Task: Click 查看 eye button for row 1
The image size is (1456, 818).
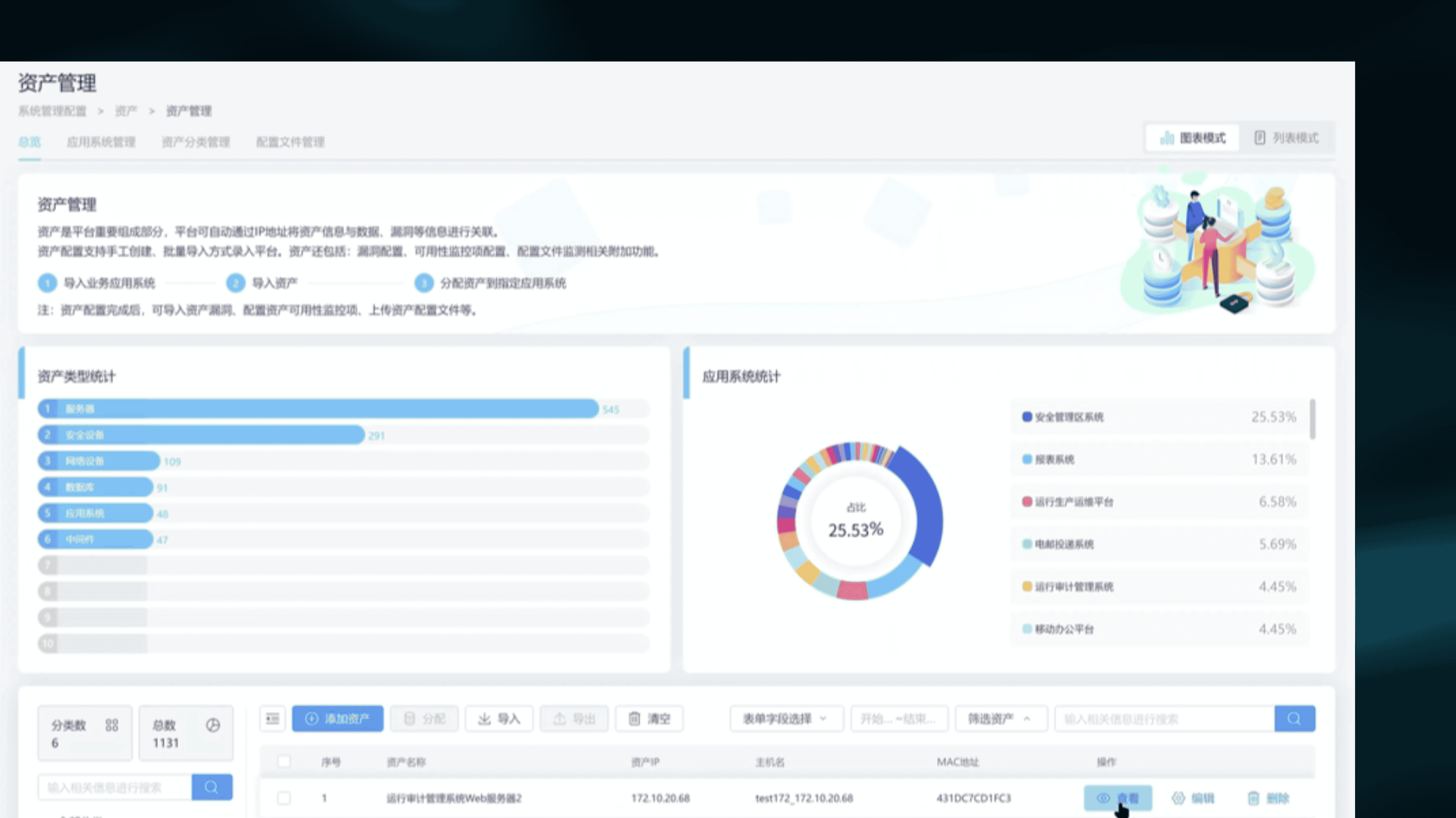Action: (1118, 798)
